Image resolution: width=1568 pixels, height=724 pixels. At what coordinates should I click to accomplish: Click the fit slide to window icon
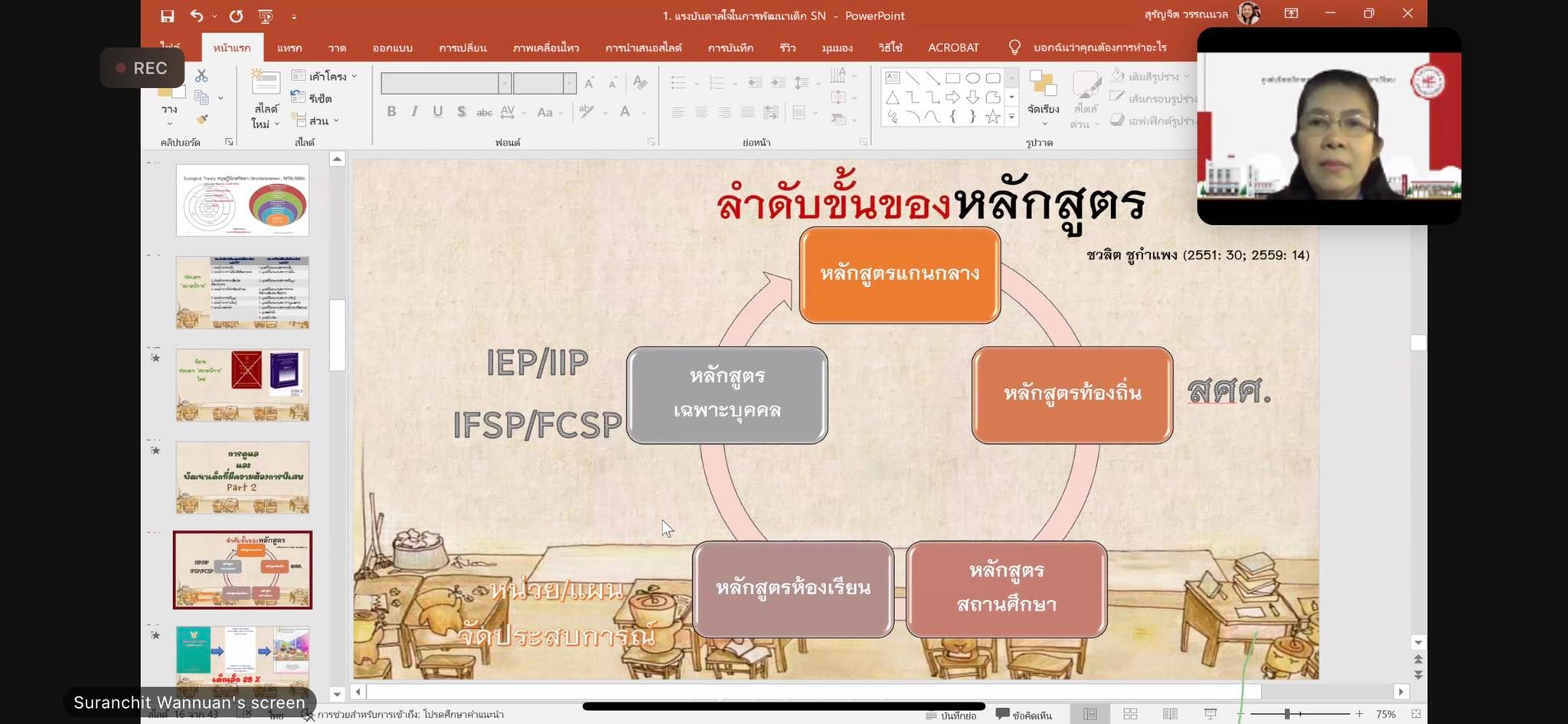[x=1416, y=714]
